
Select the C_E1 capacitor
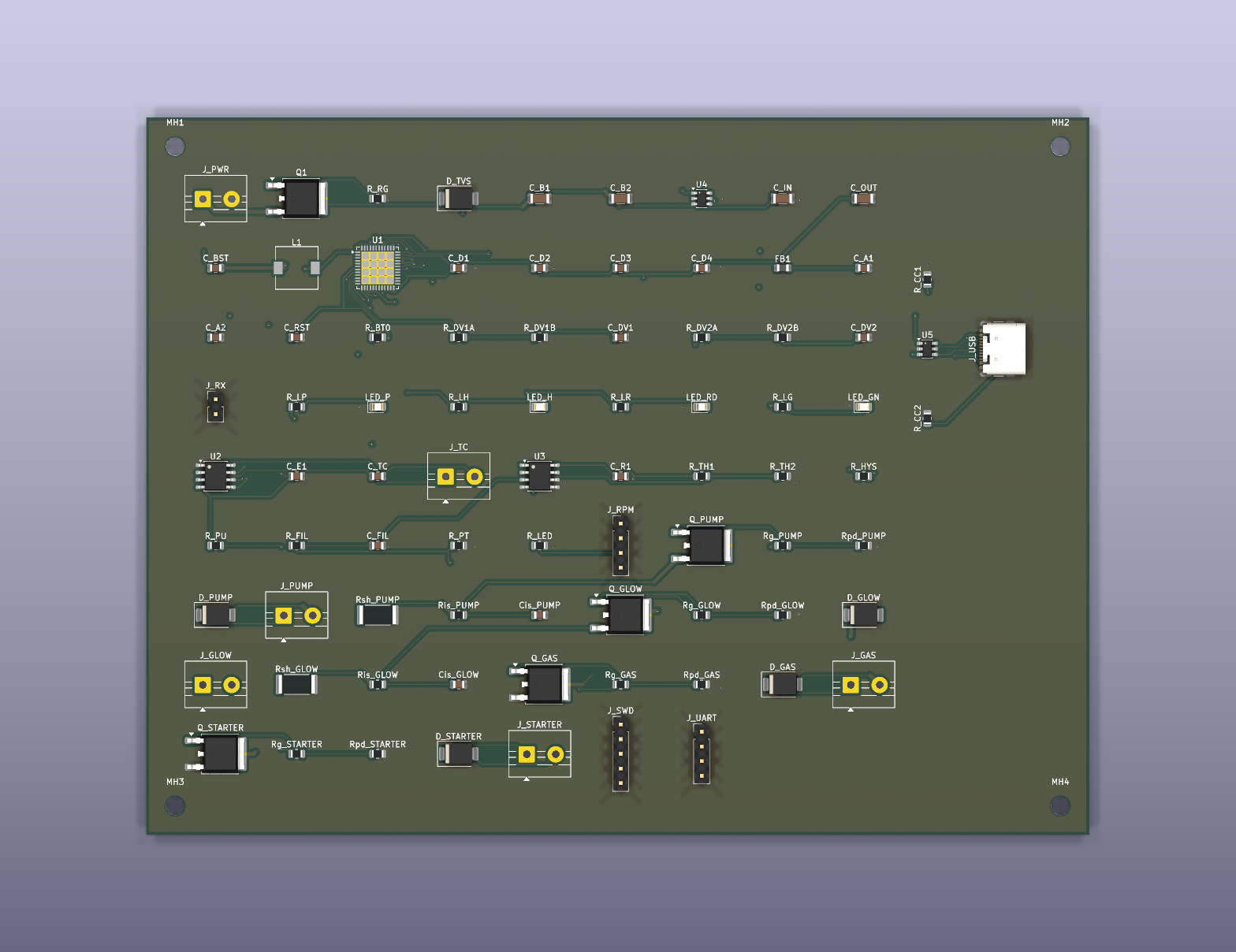click(x=296, y=476)
